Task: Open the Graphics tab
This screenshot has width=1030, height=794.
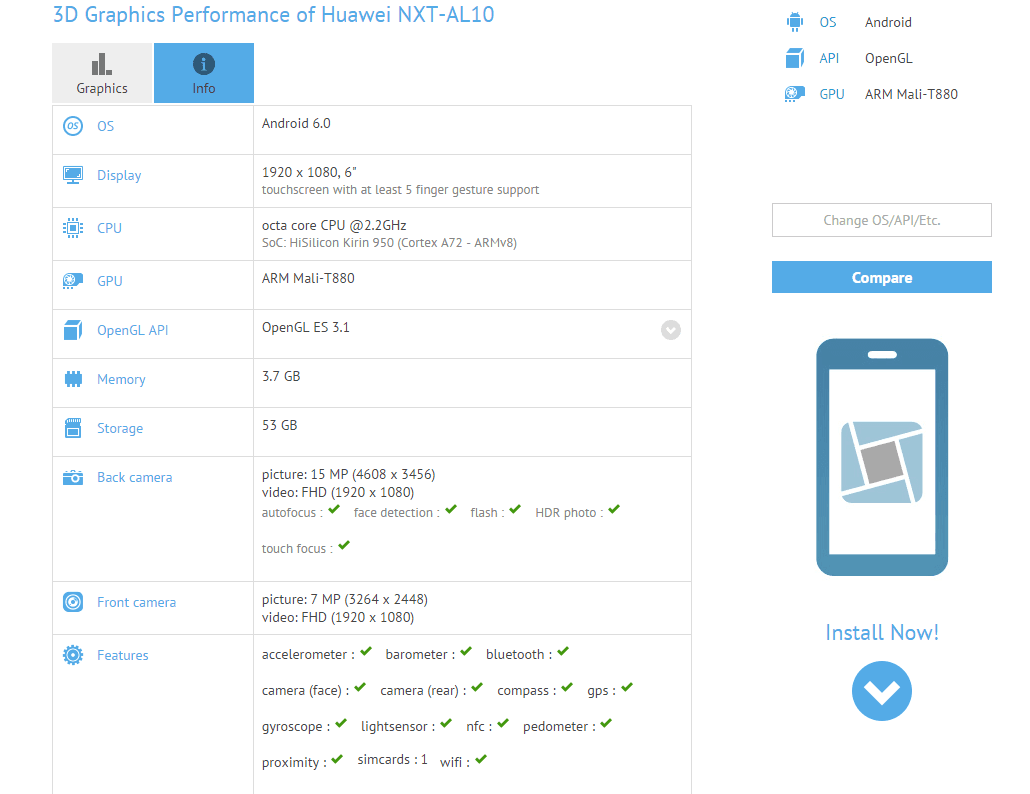Action: 102,73
